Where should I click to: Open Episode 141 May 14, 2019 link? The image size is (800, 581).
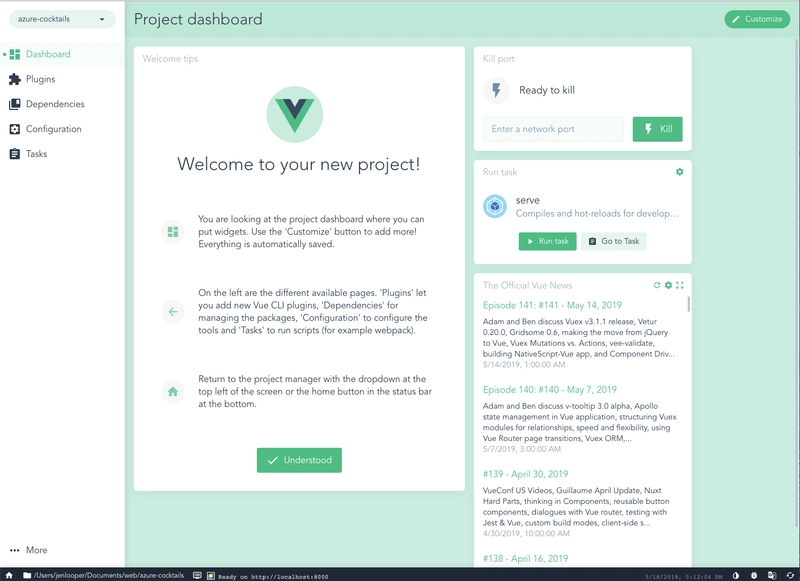tap(553, 305)
